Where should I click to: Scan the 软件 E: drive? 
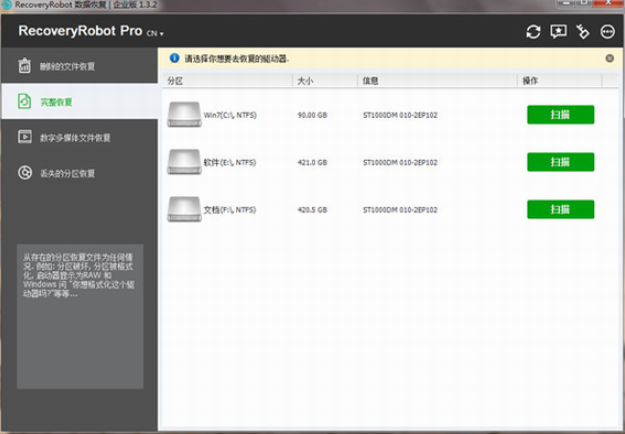pos(560,162)
